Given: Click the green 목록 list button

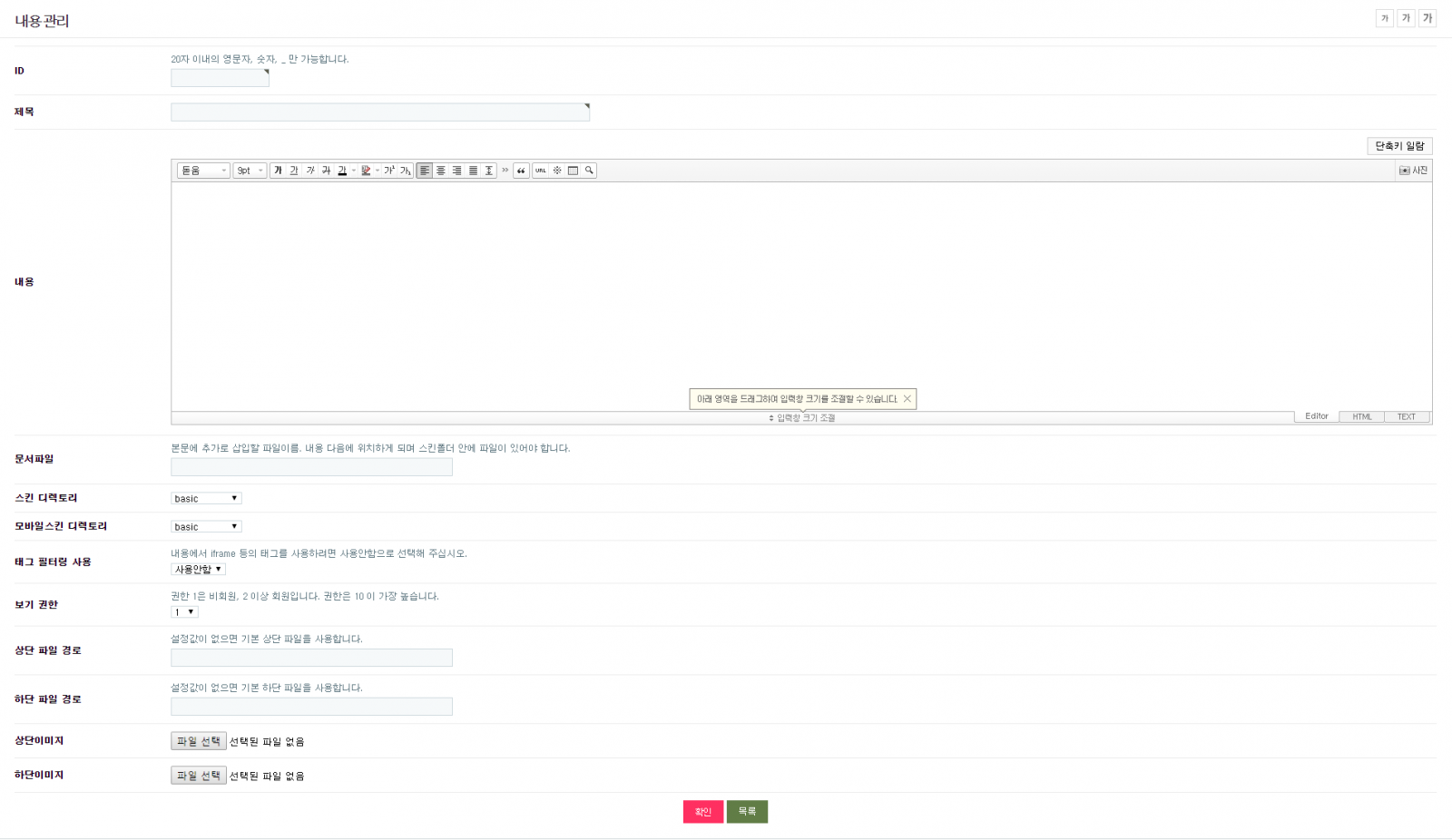Looking at the screenshot, I should click(x=747, y=812).
